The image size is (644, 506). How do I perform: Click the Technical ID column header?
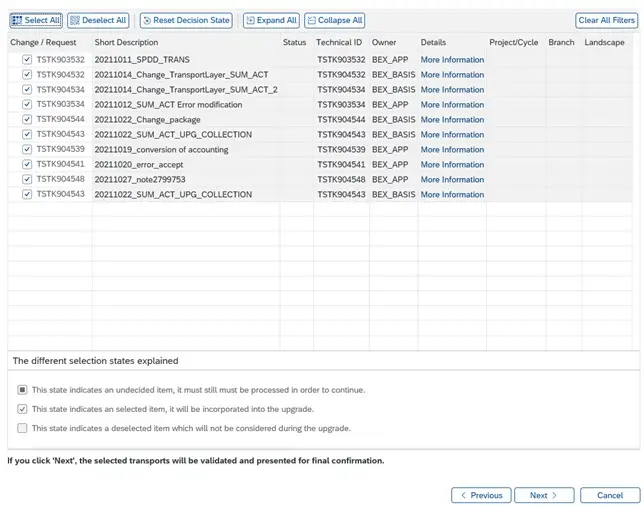coord(339,42)
